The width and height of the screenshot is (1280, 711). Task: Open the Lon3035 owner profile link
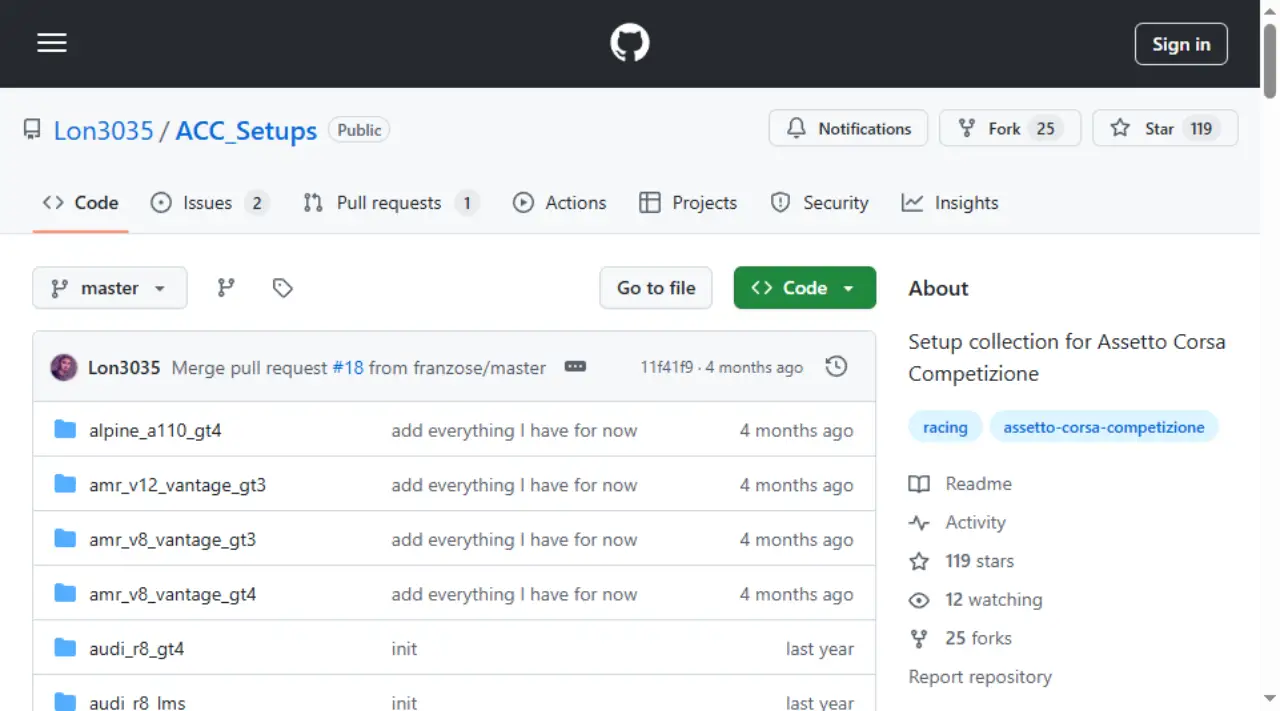pos(104,130)
